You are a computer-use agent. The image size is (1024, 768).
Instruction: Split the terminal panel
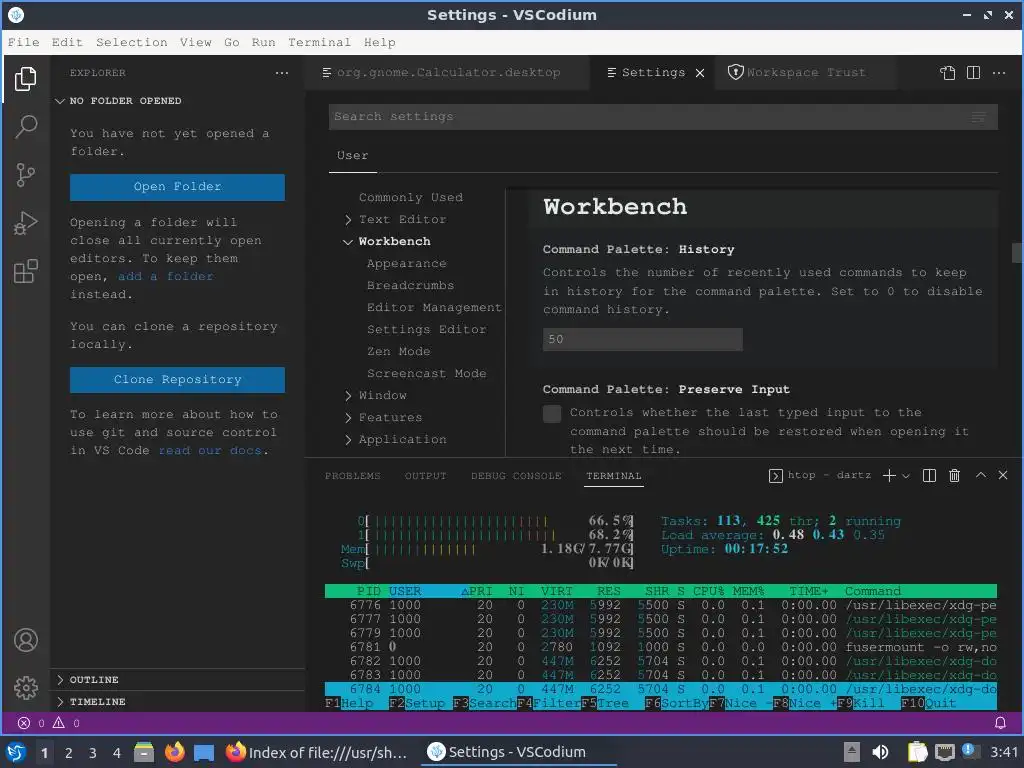[929, 475]
